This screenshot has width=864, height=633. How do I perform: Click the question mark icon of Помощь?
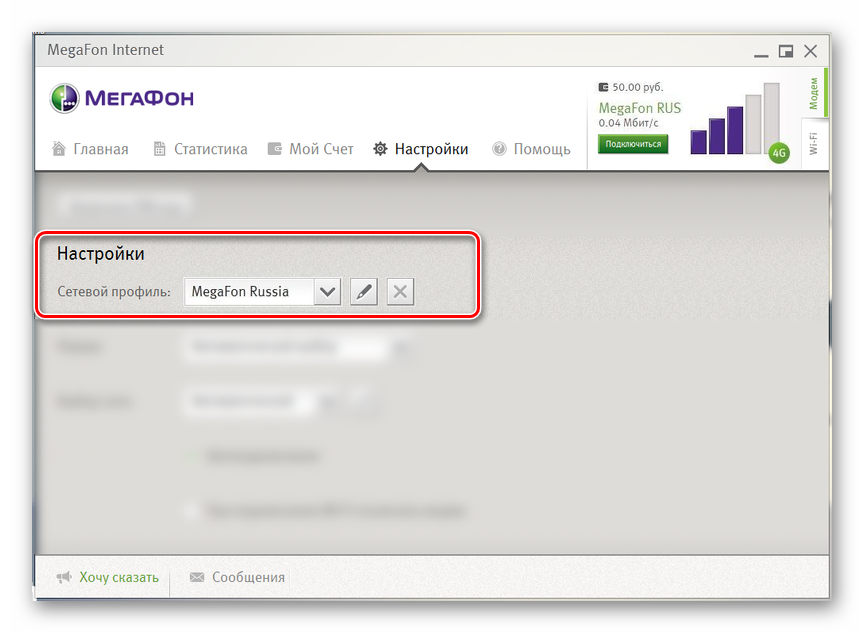499,149
